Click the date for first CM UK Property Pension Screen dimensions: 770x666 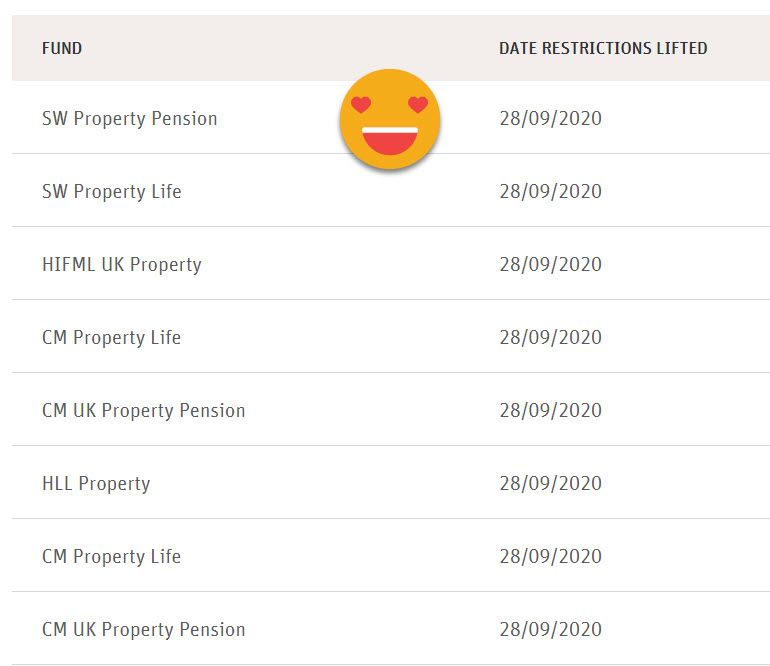[x=550, y=411]
